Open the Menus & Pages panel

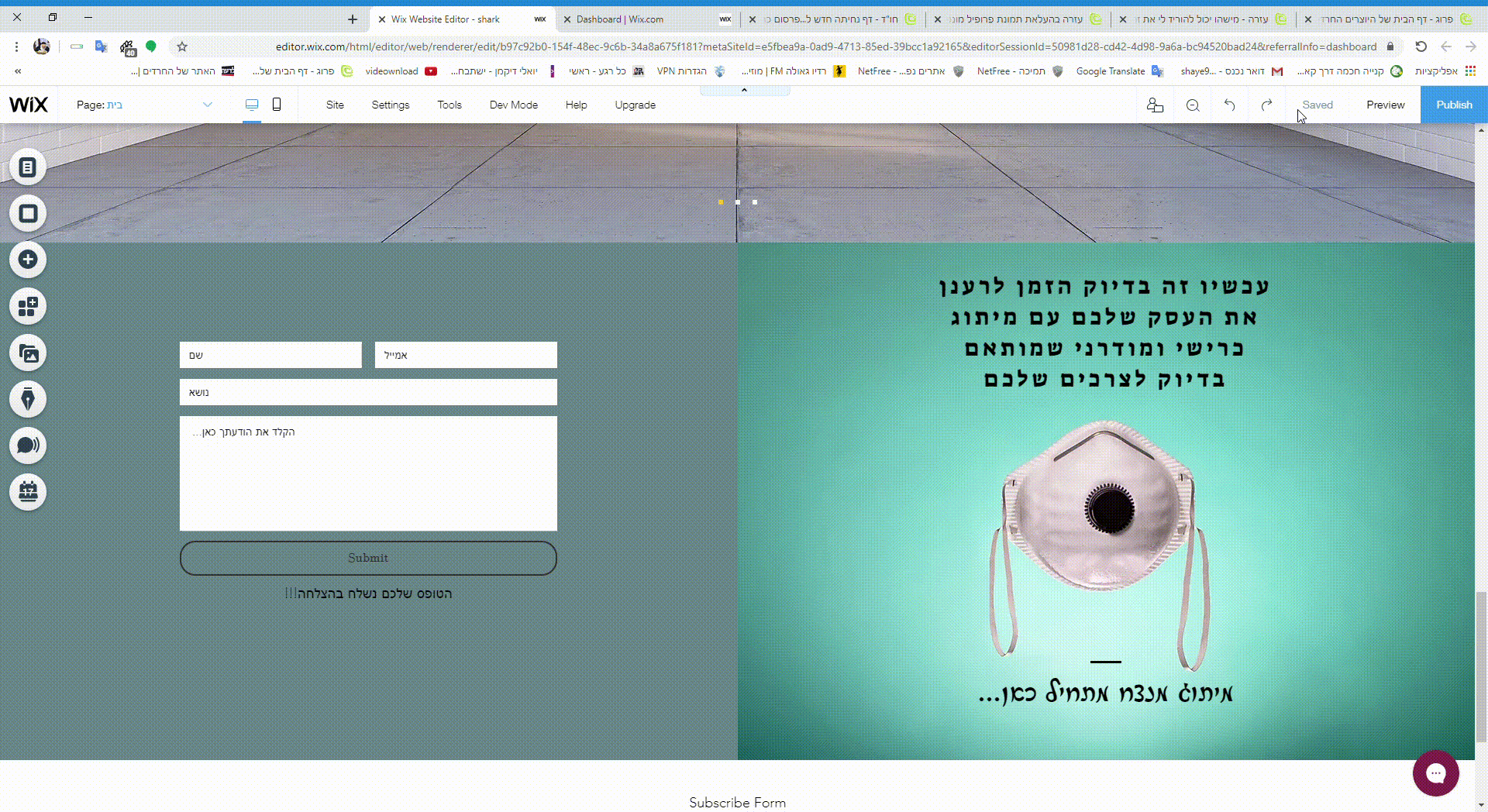pos(28,167)
